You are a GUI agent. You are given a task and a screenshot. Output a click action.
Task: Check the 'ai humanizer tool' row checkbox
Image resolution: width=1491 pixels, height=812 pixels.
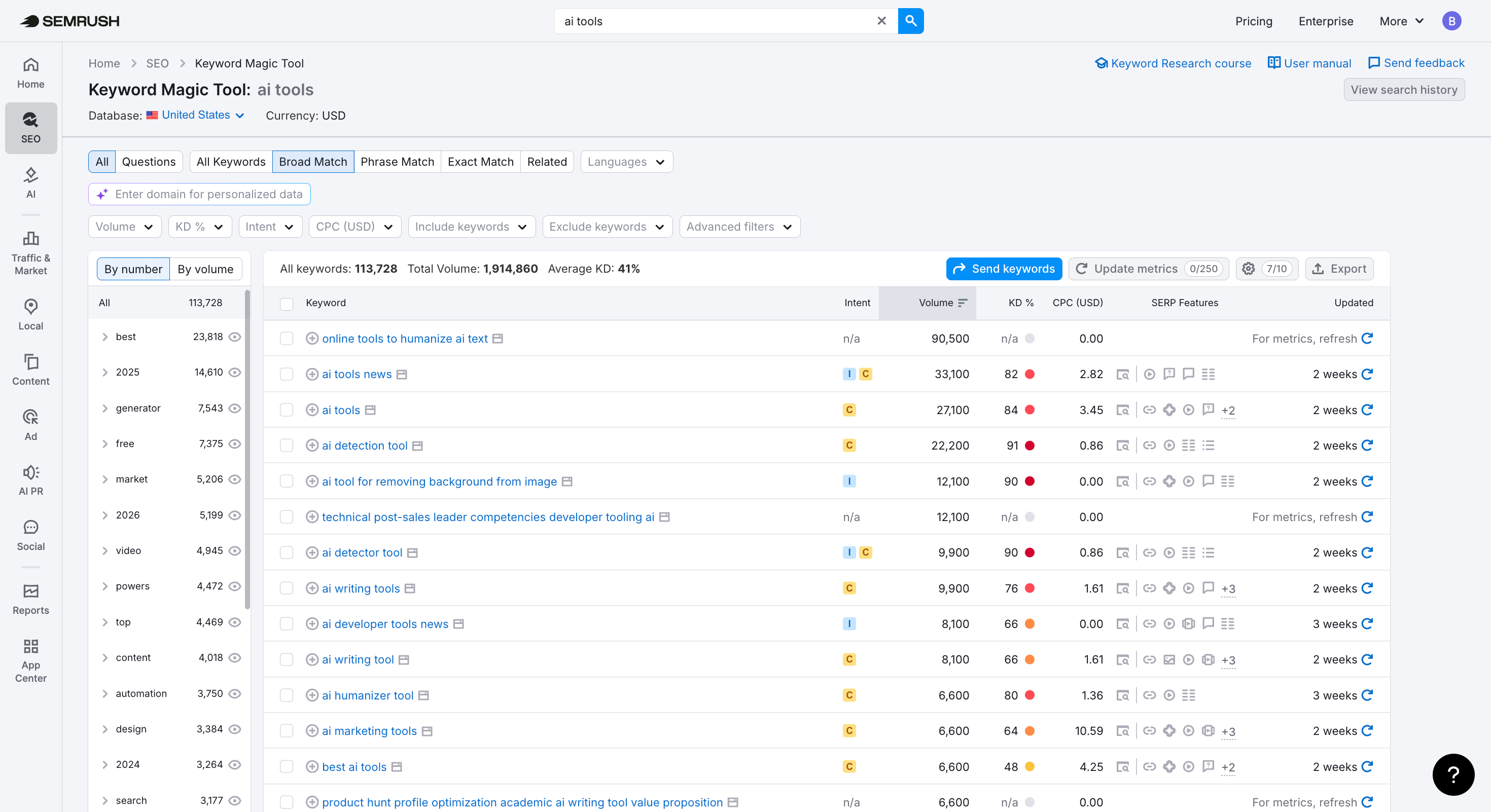[x=287, y=694]
